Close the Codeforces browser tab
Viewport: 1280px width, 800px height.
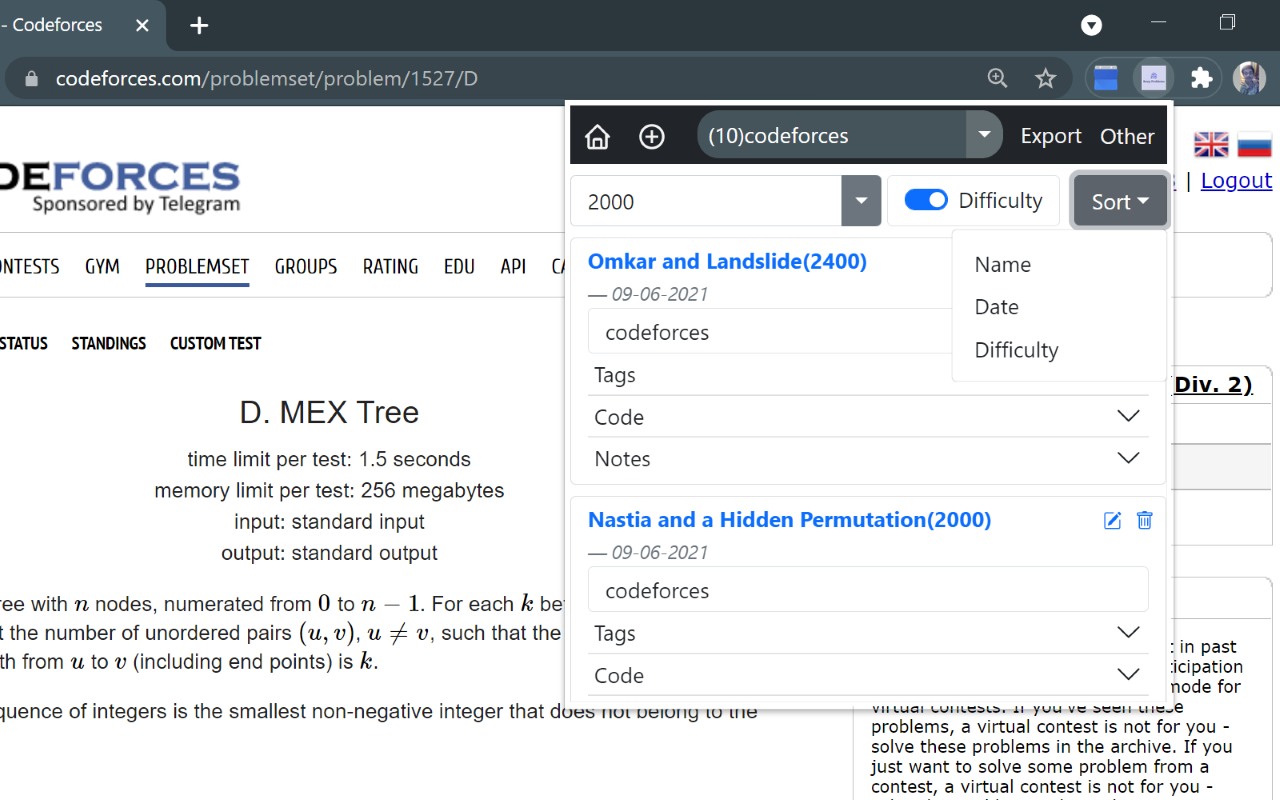coord(142,26)
